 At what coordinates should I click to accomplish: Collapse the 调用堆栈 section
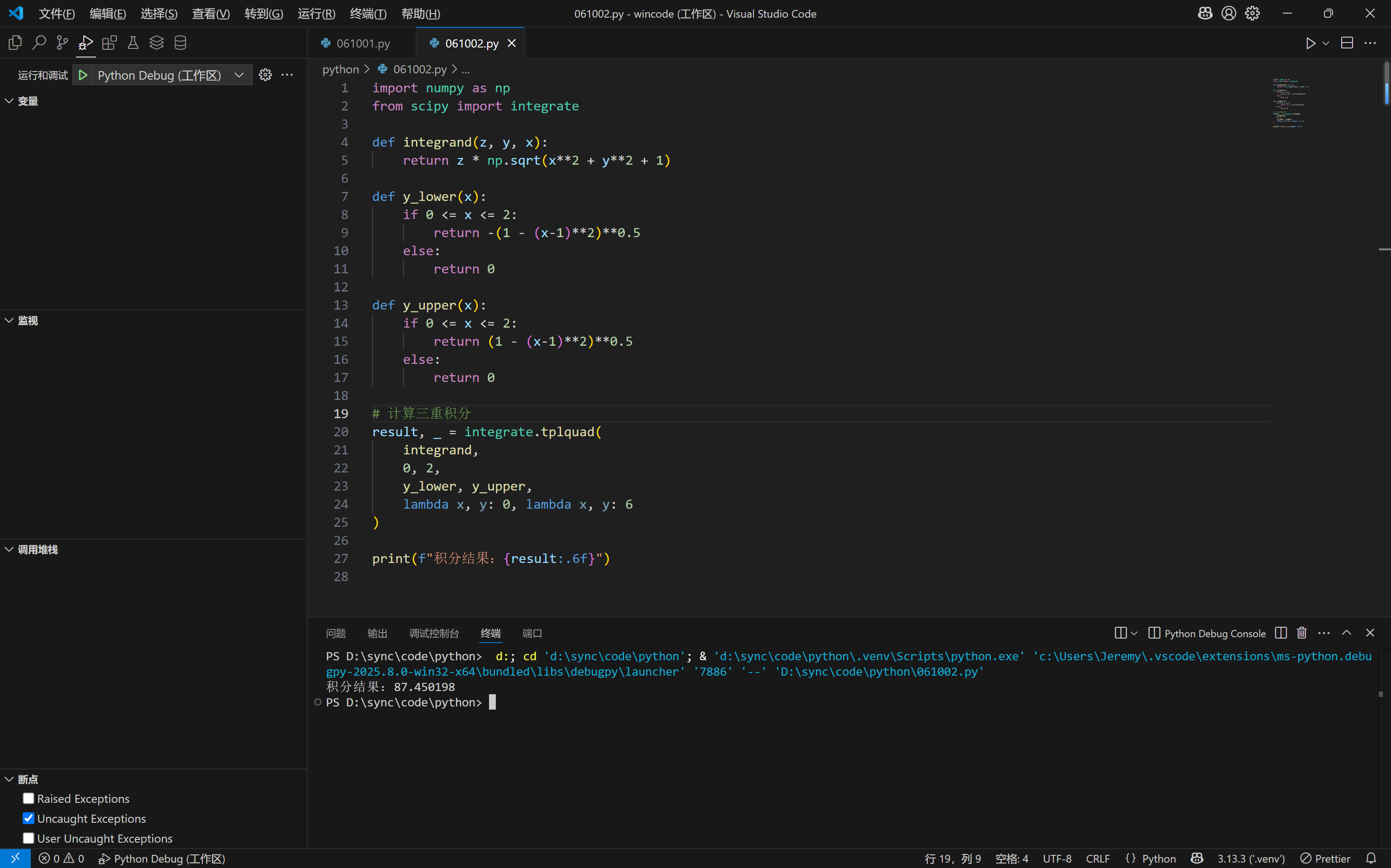(x=10, y=549)
